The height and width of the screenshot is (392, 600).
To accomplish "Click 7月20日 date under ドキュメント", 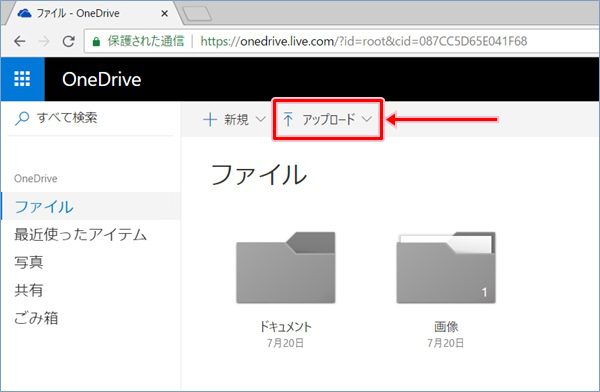I will coord(285,343).
